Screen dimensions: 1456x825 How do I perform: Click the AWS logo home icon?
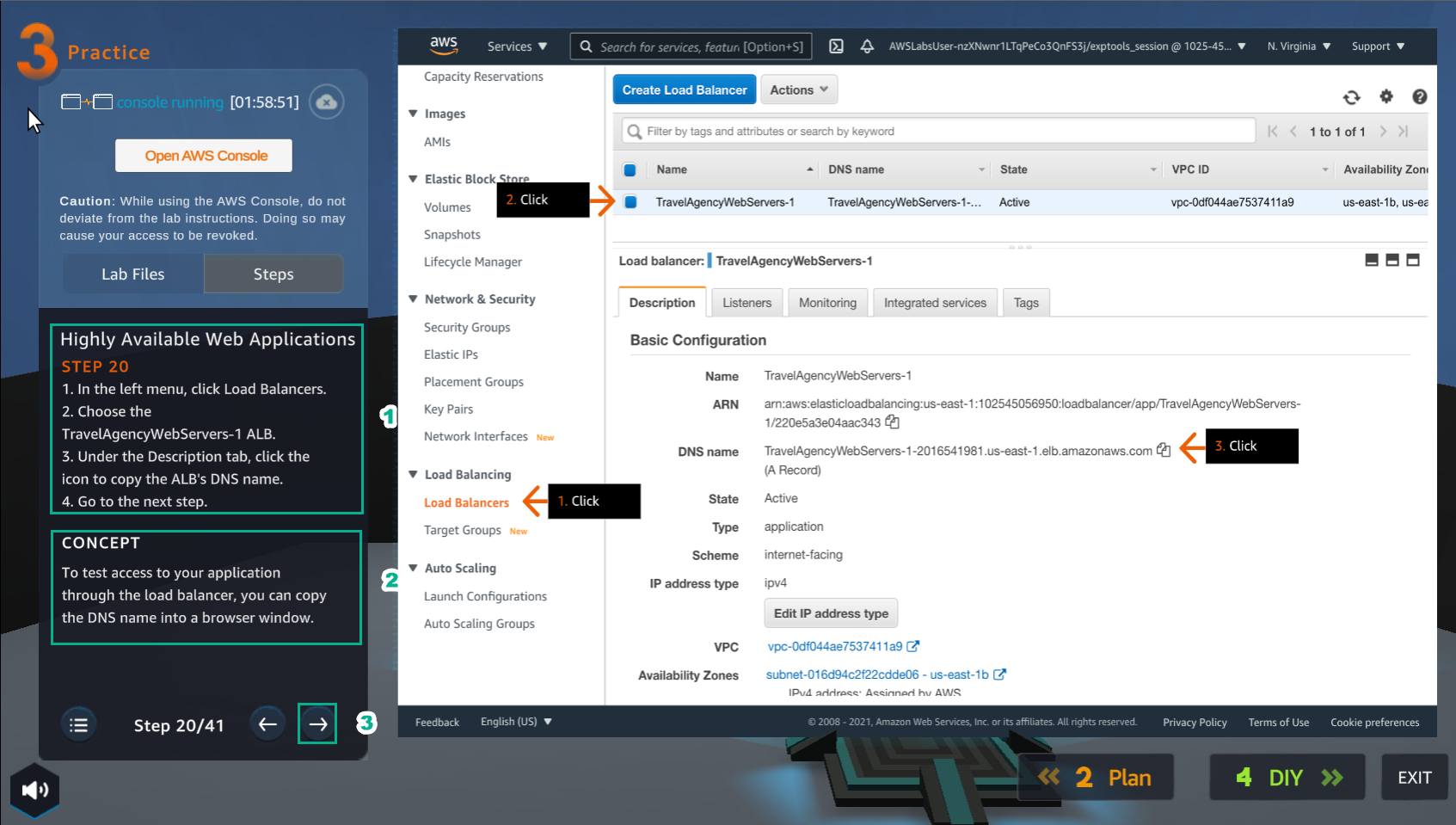tap(444, 45)
